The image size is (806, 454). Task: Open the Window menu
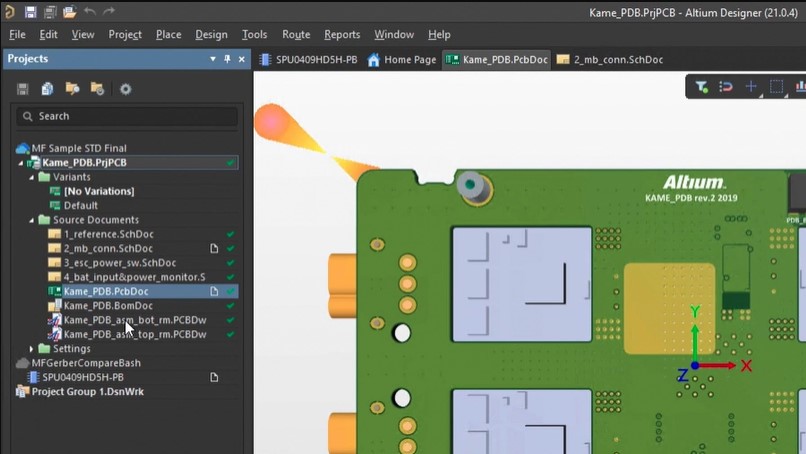point(394,34)
